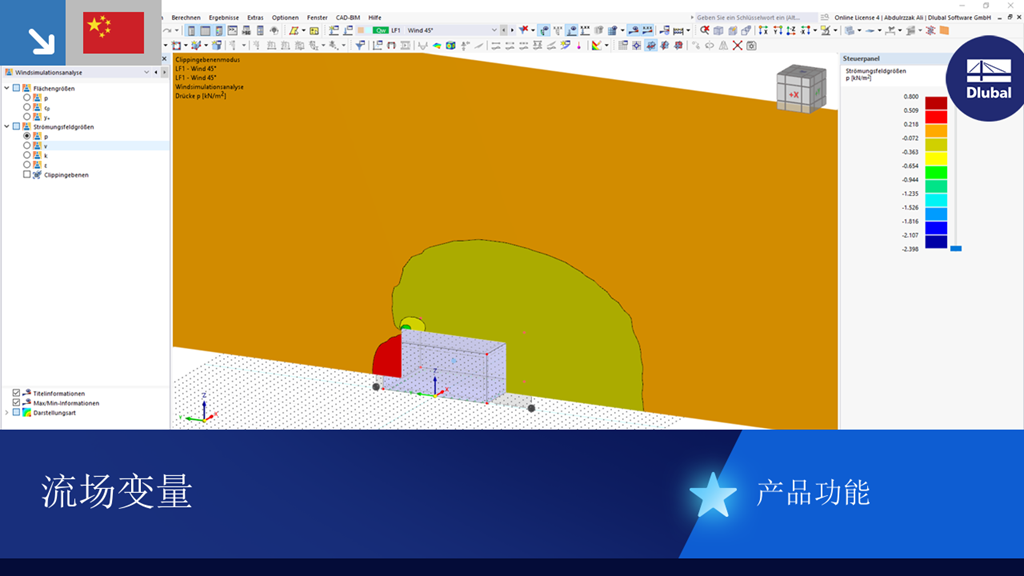1024x576 pixels.
Task: Click the keyword search input field
Action: (x=754, y=18)
